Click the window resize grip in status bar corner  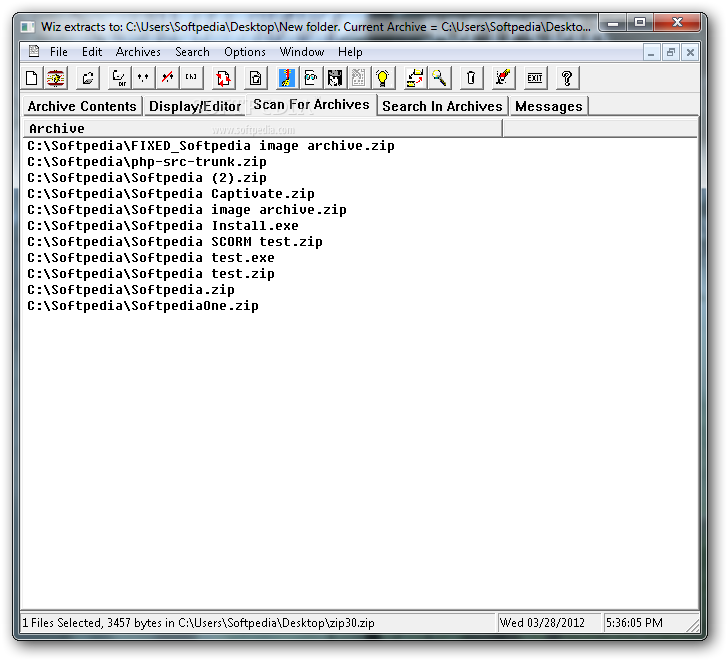(x=693, y=626)
